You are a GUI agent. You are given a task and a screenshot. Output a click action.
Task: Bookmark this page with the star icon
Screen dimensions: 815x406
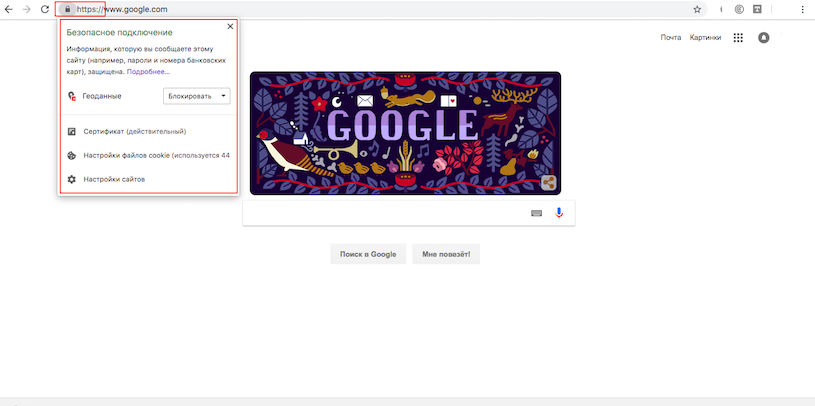[x=697, y=9]
